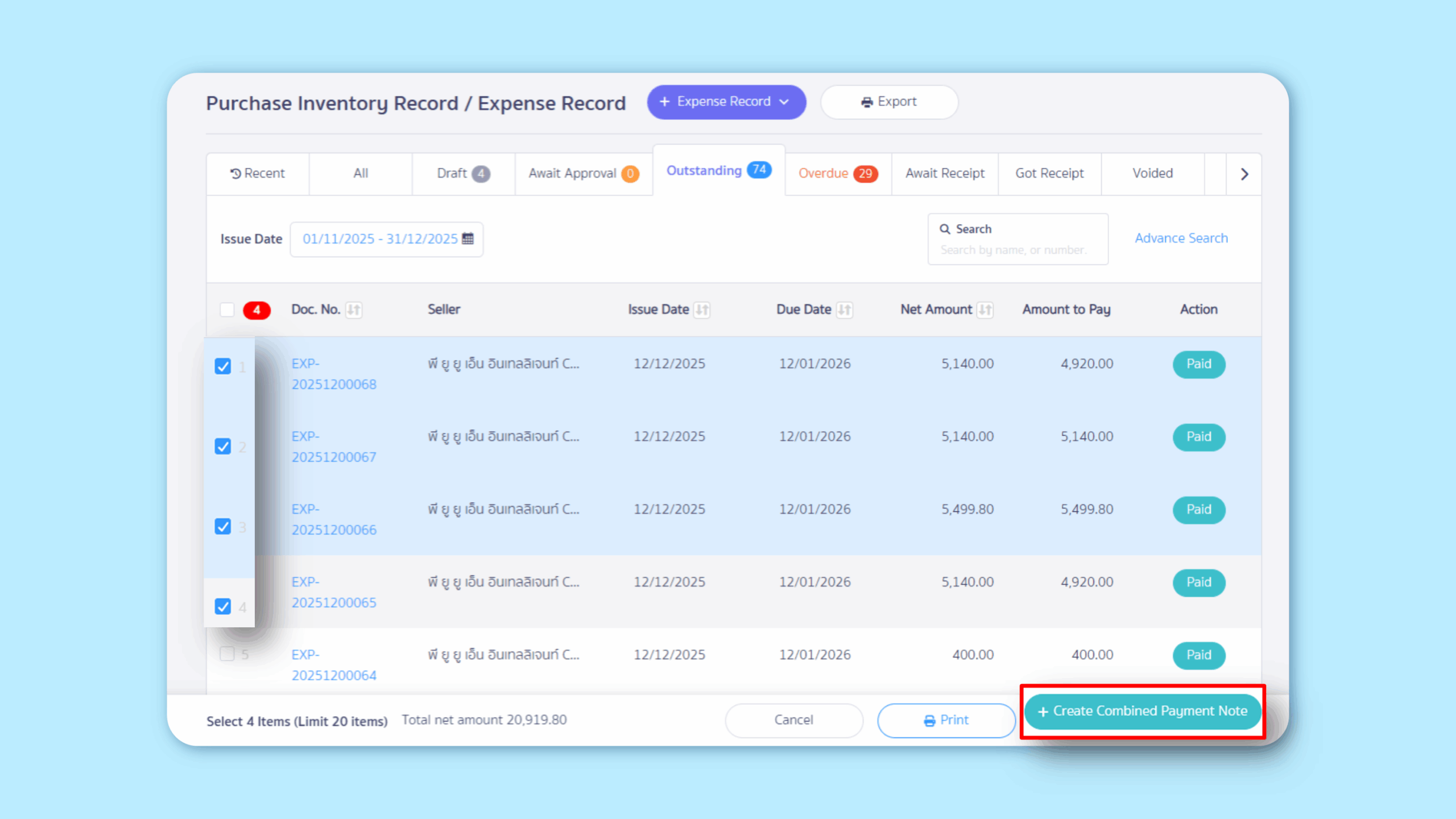Switch to the Overdue tab
The width and height of the screenshot is (1456, 819).
click(x=837, y=173)
